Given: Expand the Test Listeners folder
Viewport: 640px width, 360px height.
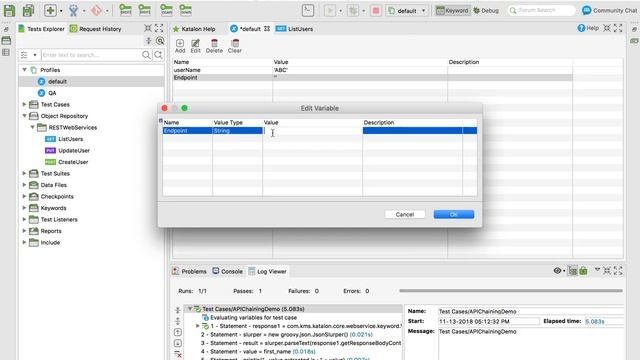Looking at the screenshot, I should point(24,219).
